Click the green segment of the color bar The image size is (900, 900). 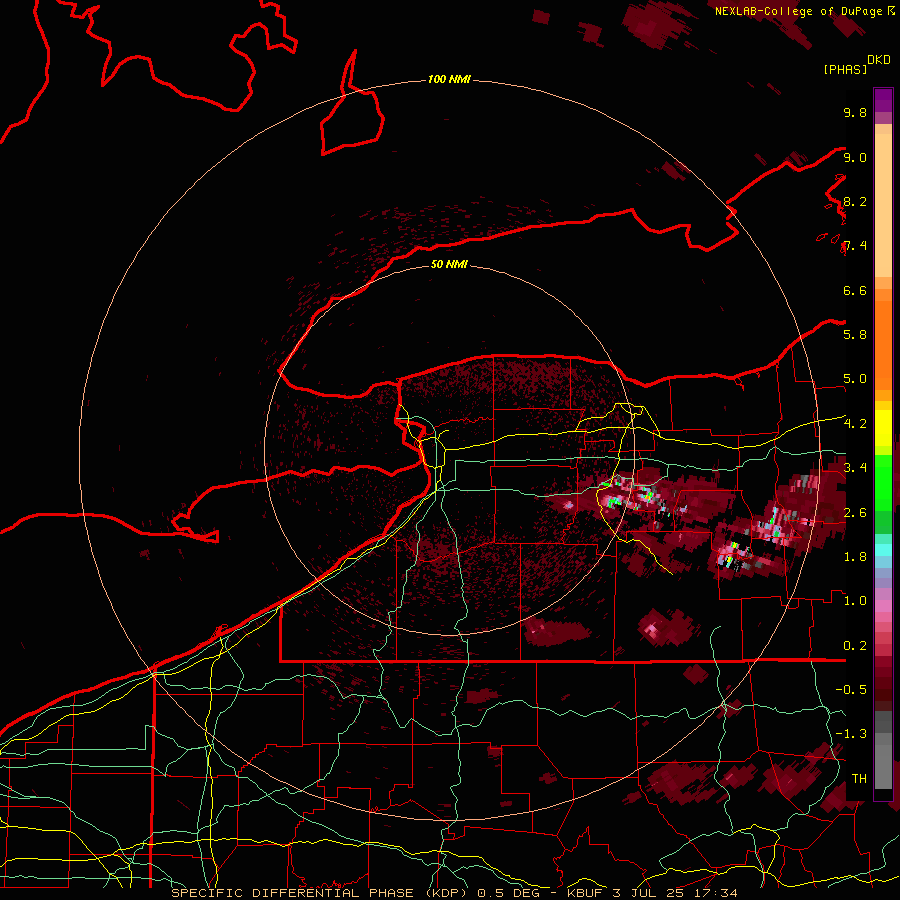(x=883, y=483)
